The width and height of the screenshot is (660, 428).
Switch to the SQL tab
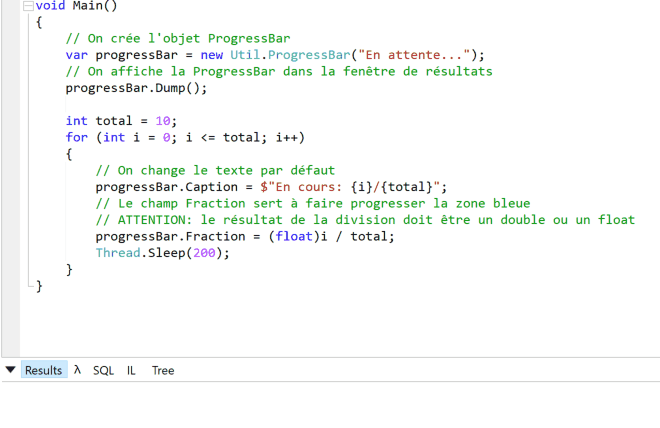(103, 370)
